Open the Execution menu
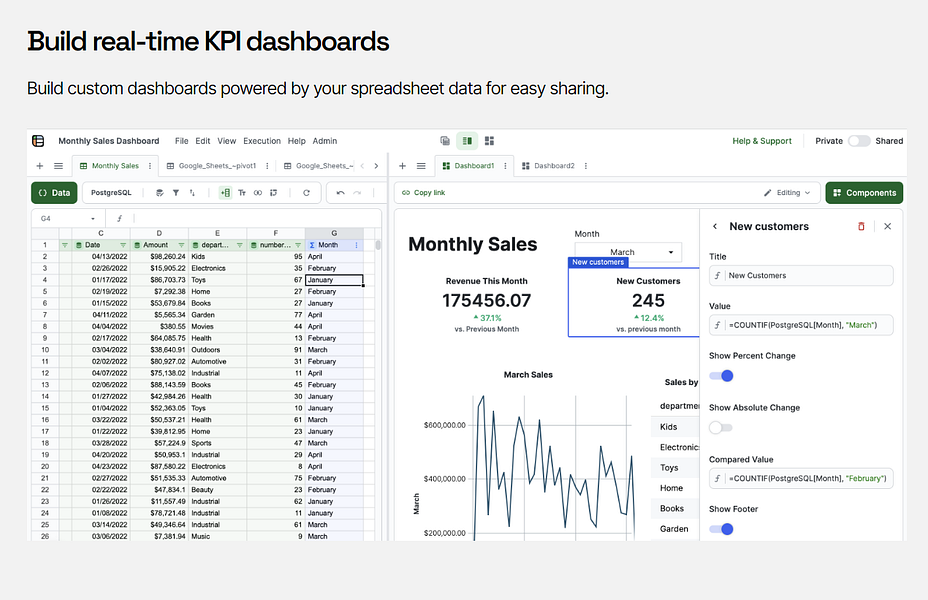Viewport: 928px width, 600px height. click(x=262, y=141)
